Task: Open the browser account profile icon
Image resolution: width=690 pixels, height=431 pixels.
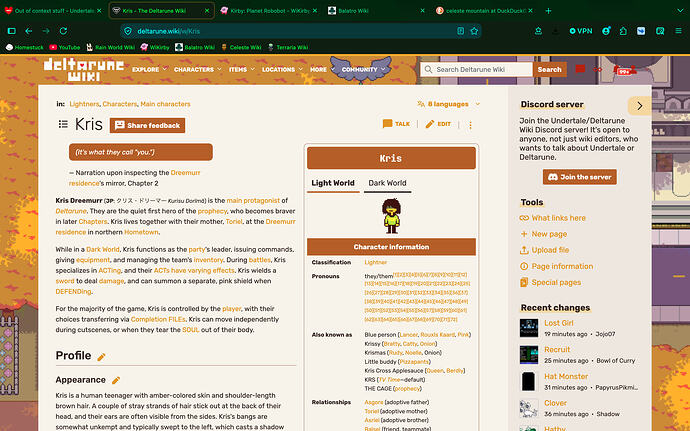Action: [x=606, y=31]
